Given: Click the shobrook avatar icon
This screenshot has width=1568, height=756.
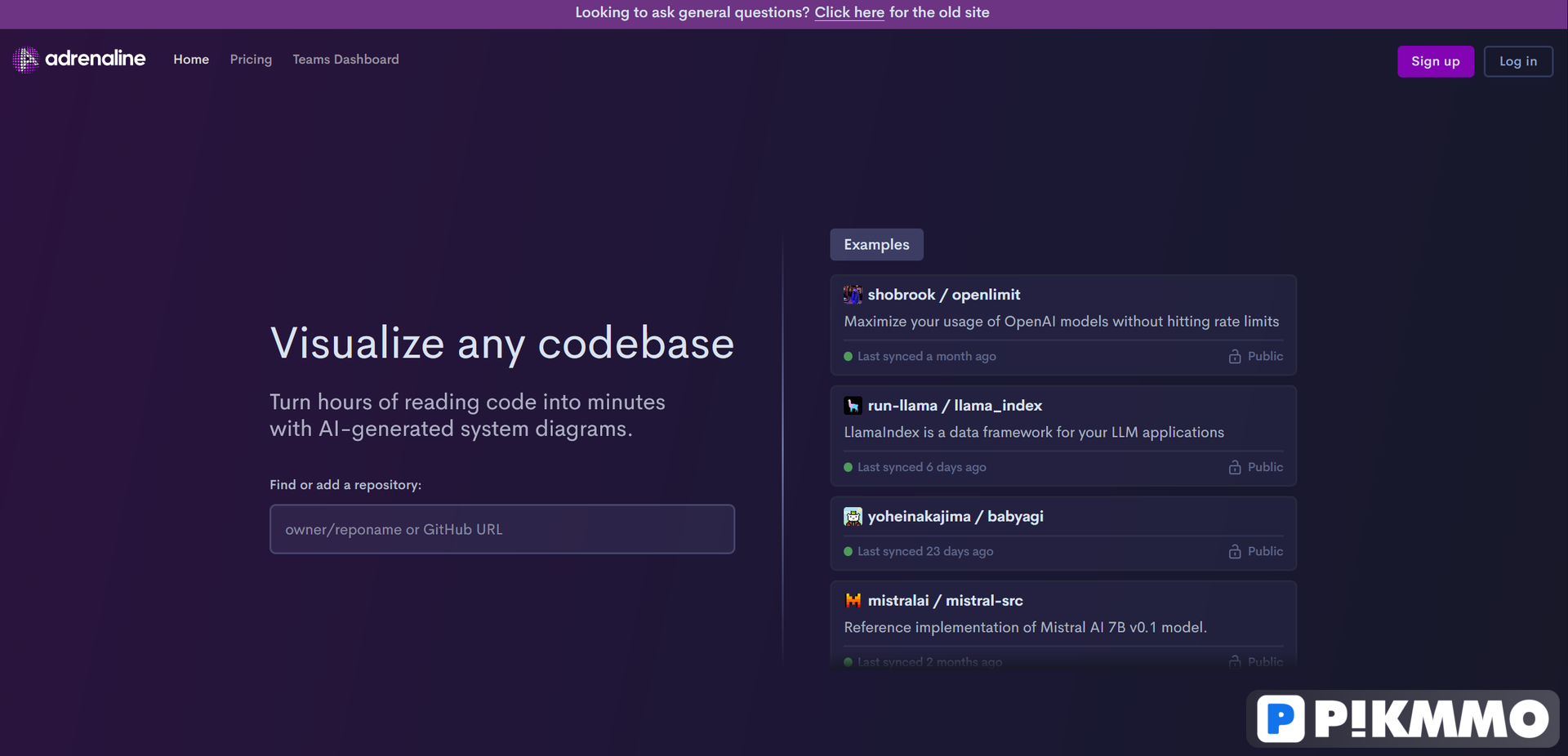Looking at the screenshot, I should [x=853, y=295].
